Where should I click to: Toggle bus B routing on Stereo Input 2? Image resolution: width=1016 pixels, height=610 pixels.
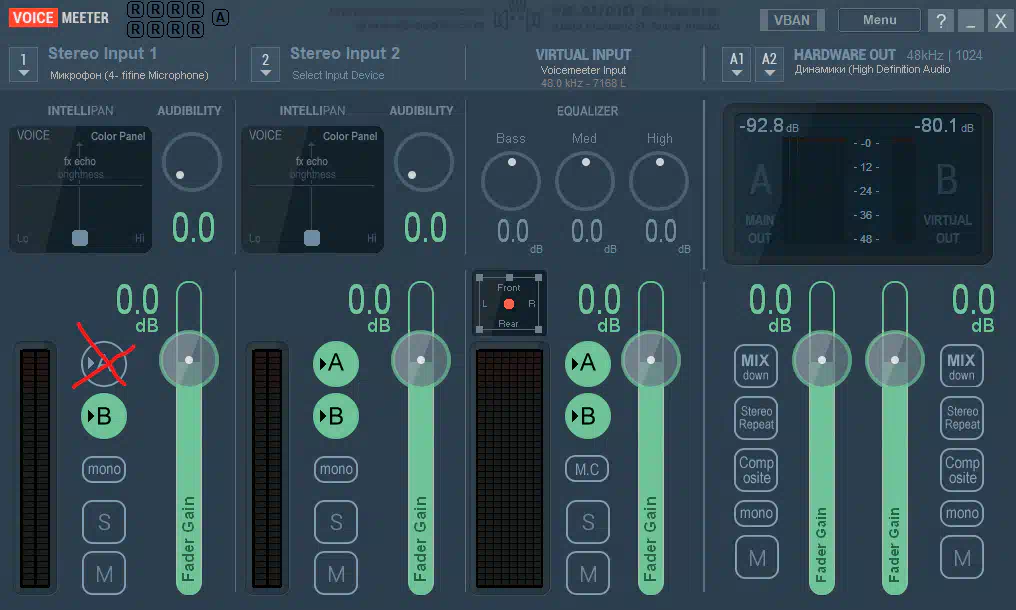[x=336, y=416]
